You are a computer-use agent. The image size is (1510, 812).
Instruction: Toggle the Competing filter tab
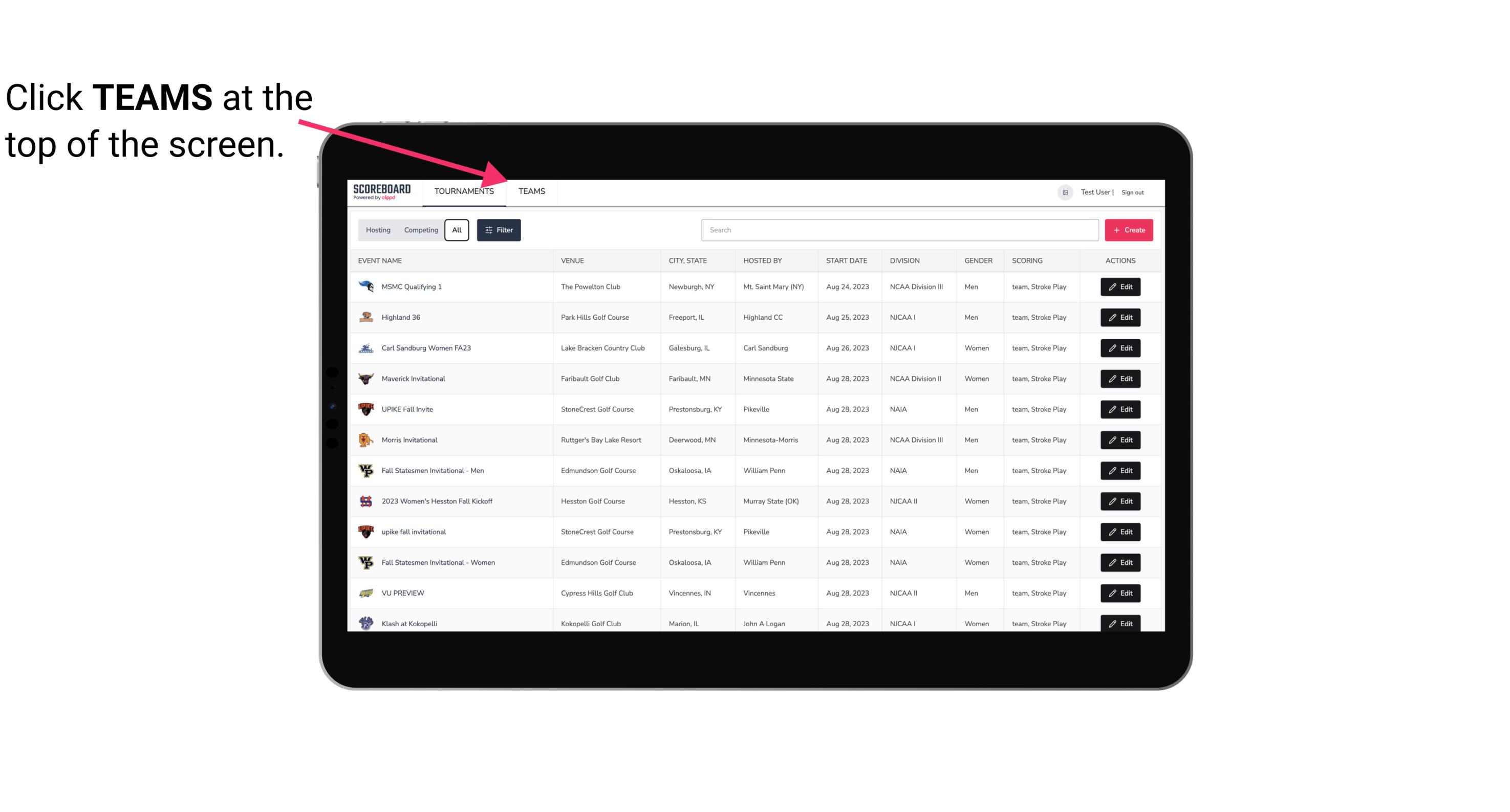point(419,229)
